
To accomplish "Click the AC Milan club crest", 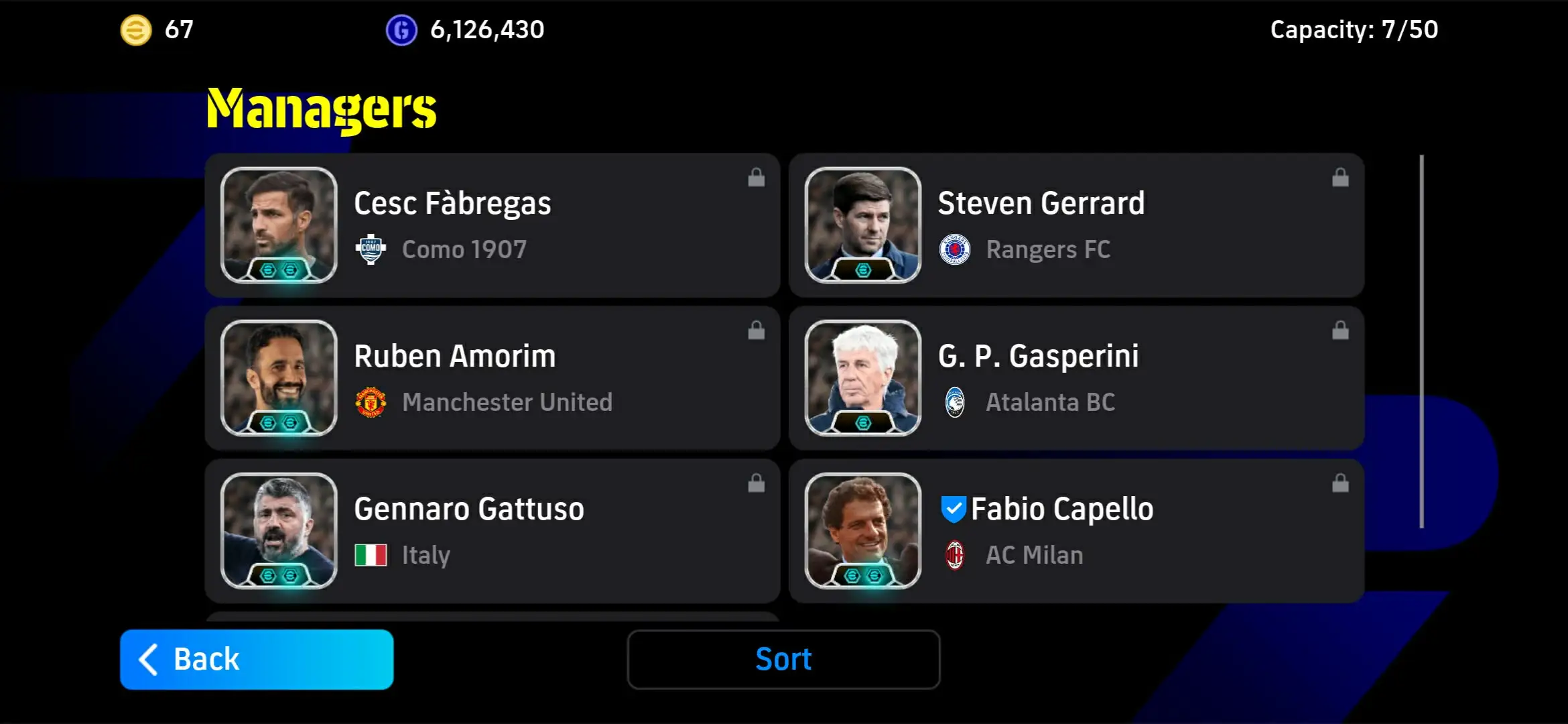I will point(955,555).
